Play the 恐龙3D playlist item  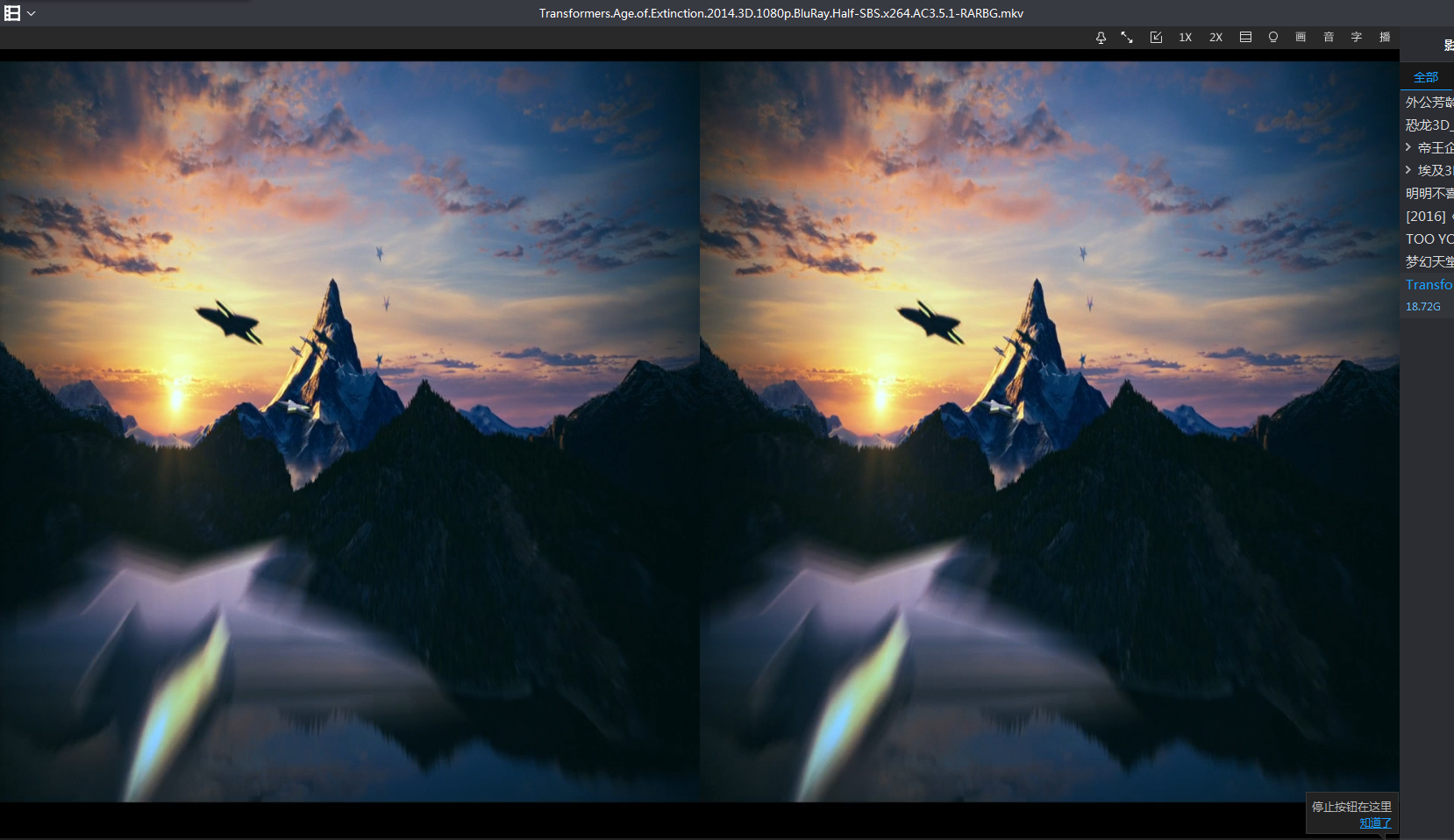[1428, 125]
